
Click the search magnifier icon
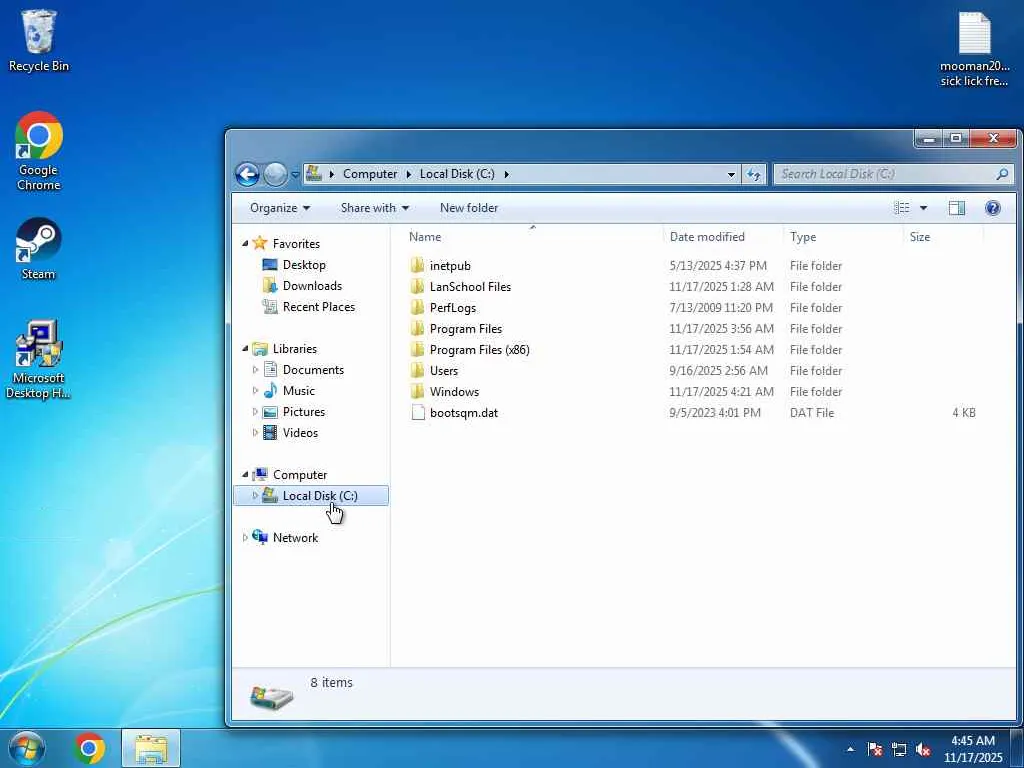[x=1002, y=174]
